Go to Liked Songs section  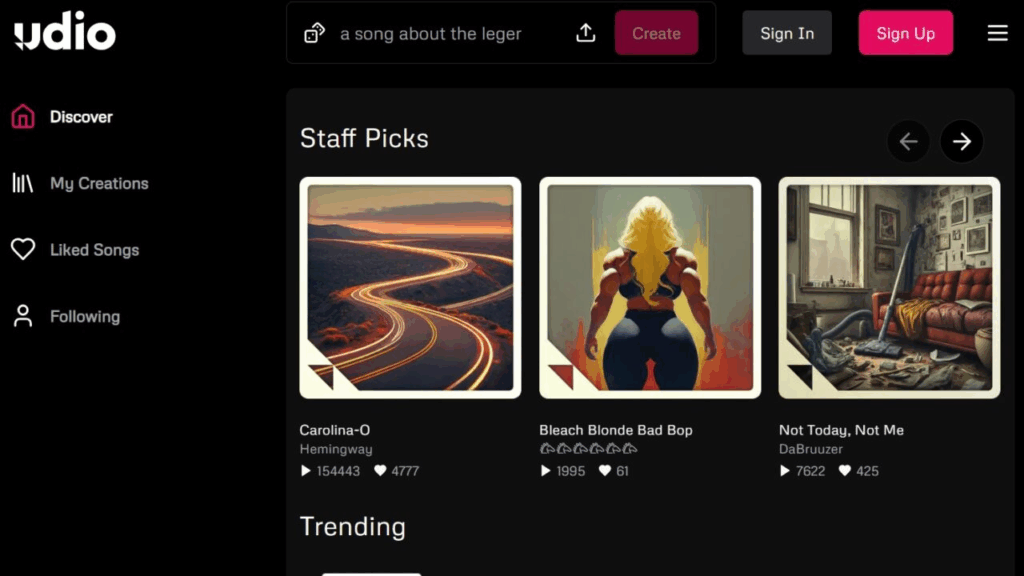click(x=94, y=250)
